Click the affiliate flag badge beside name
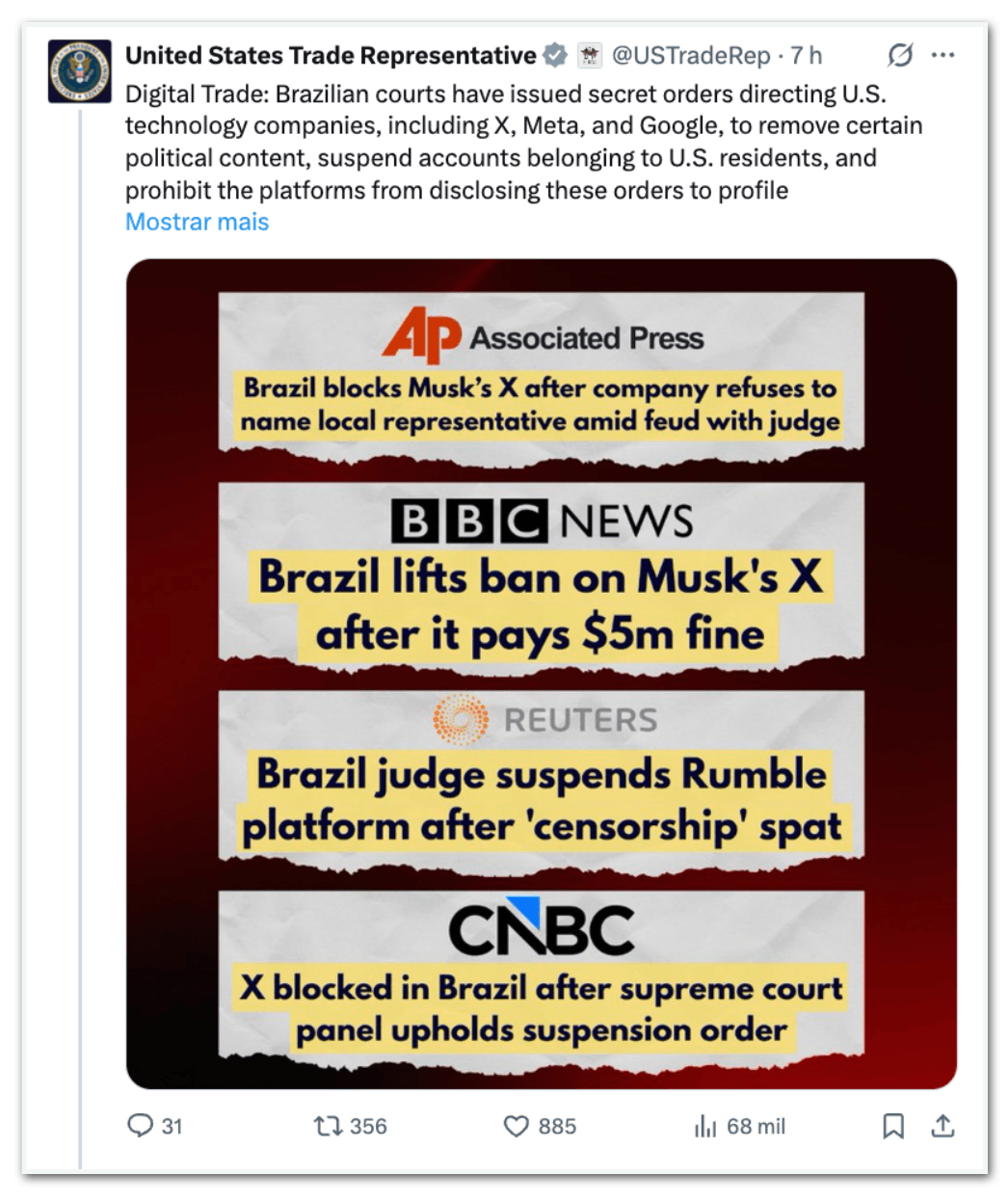Viewport: 1008px width, 1201px height. tap(590, 55)
